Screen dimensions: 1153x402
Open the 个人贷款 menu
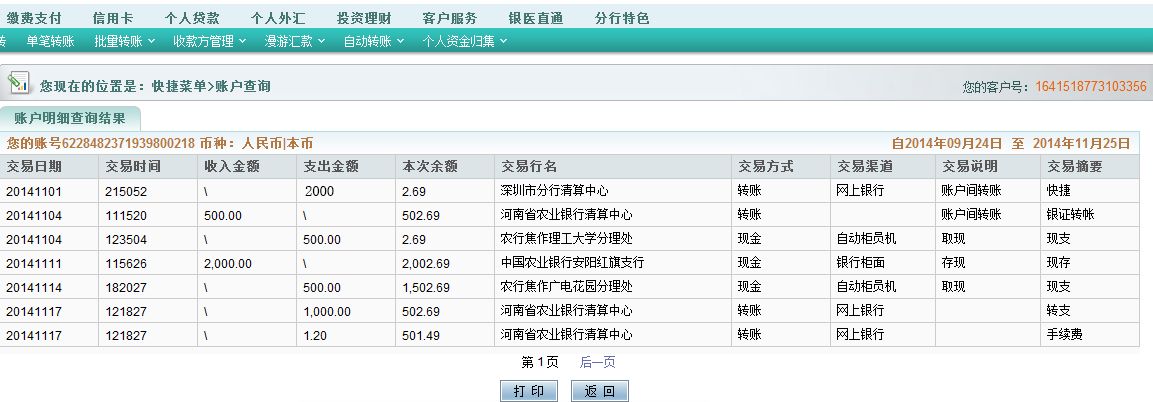point(192,18)
